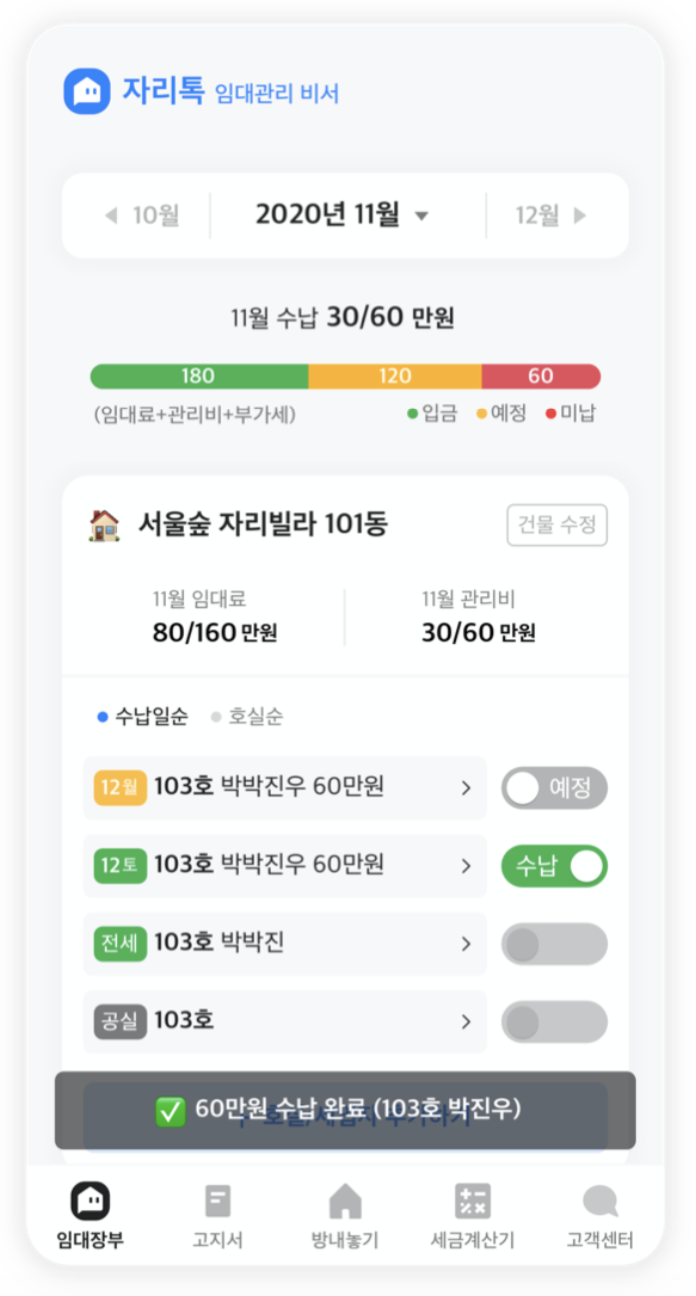Click the 건물 수정 button

557,525
